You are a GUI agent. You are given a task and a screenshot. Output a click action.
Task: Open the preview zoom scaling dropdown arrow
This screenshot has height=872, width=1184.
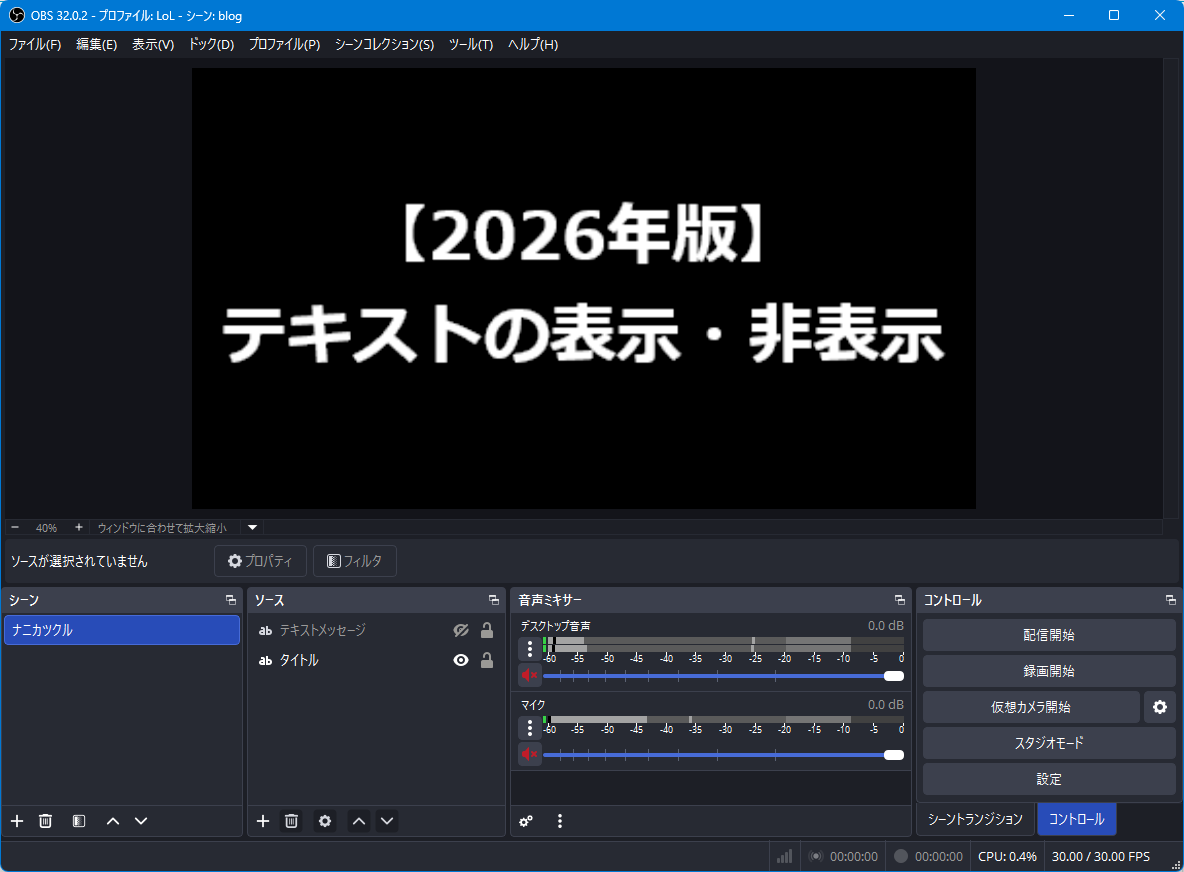(x=253, y=527)
